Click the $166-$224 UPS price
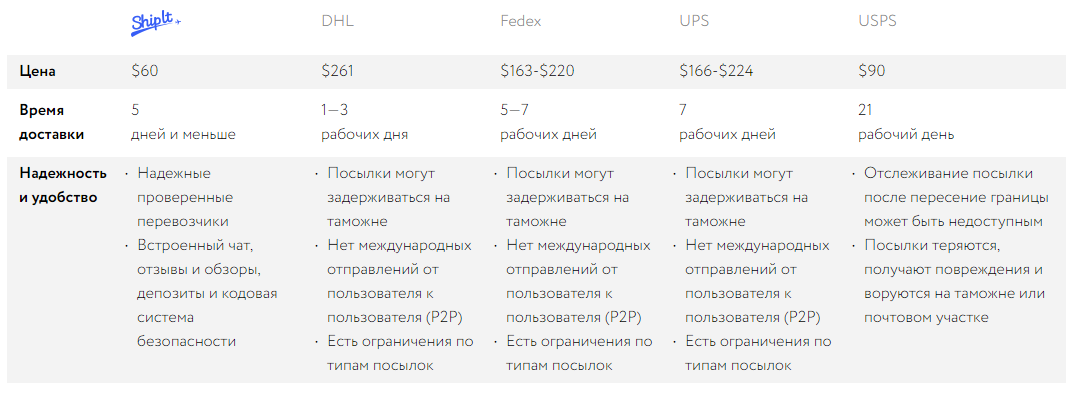This screenshot has height=396, width=1074. (716, 71)
